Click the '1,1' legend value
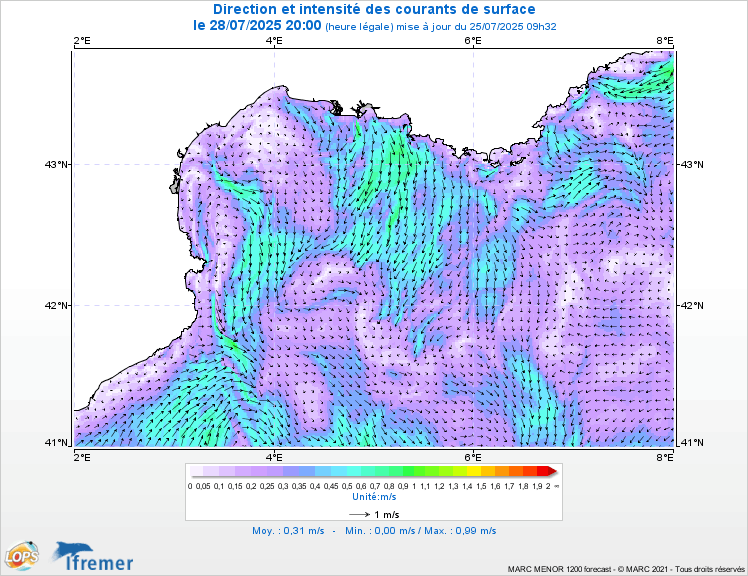This screenshot has width=748, height=576. (425, 486)
